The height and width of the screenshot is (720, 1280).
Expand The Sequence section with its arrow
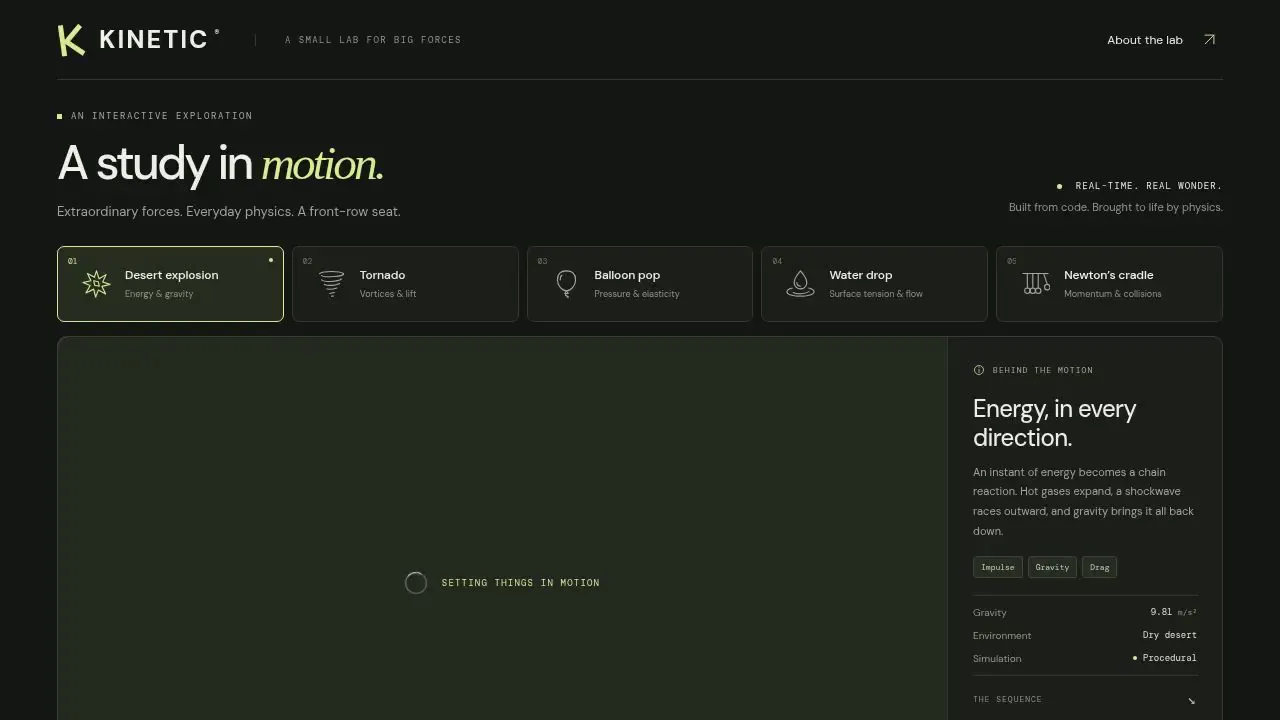click(x=1191, y=700)
